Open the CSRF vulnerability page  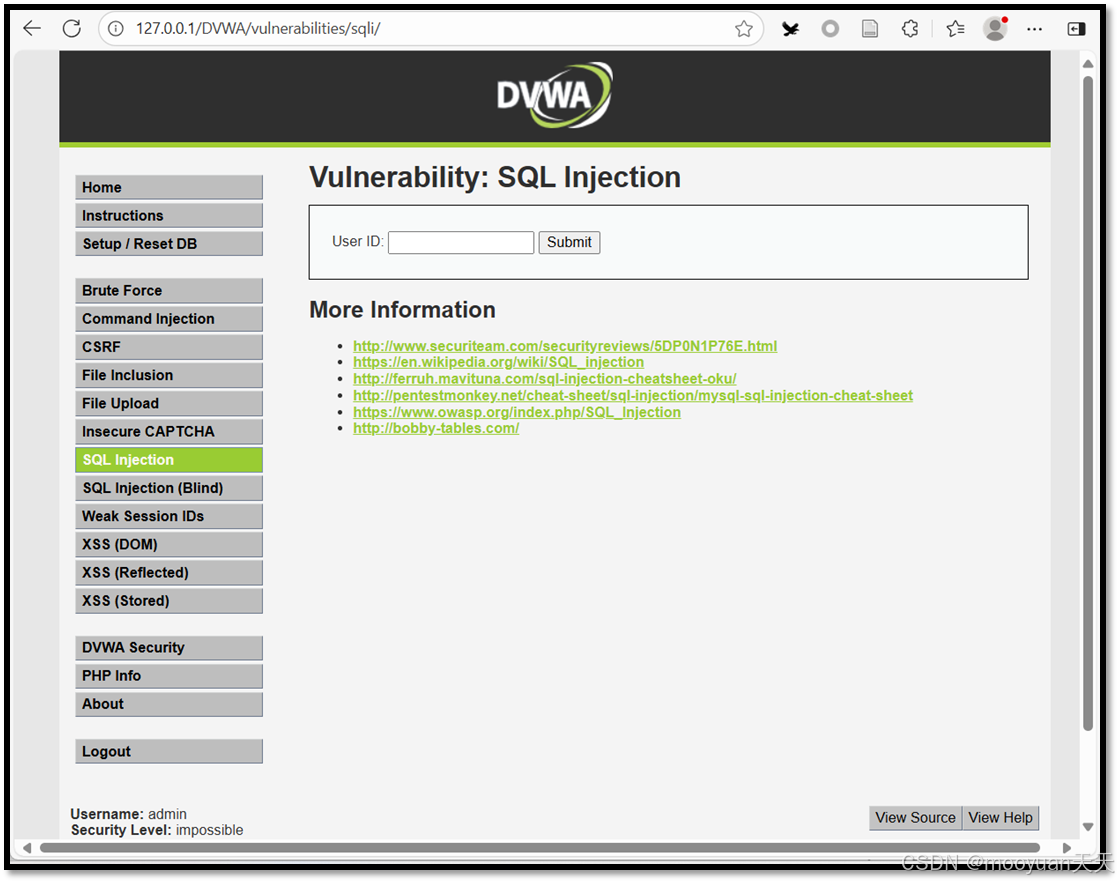[x=169, y=347]
